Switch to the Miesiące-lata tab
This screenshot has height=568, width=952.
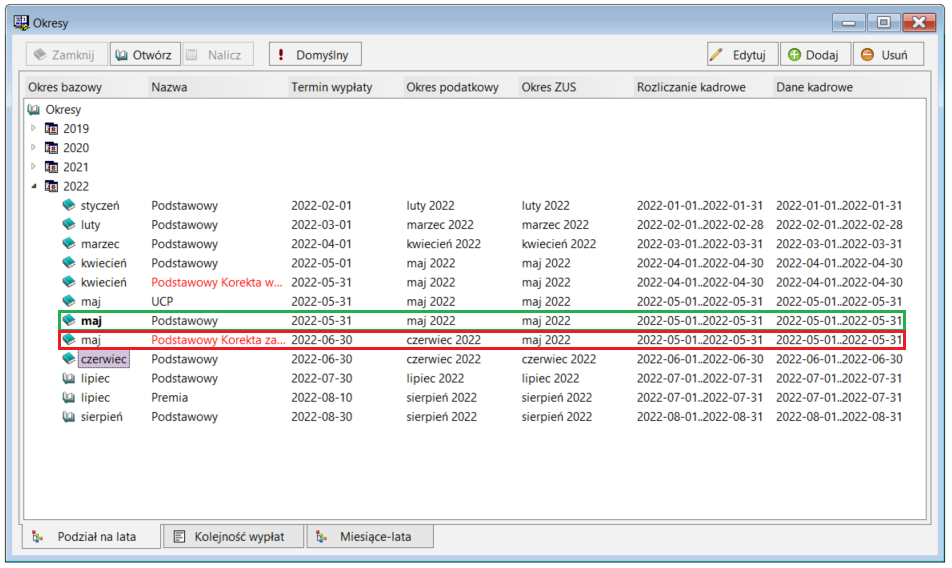370,536
